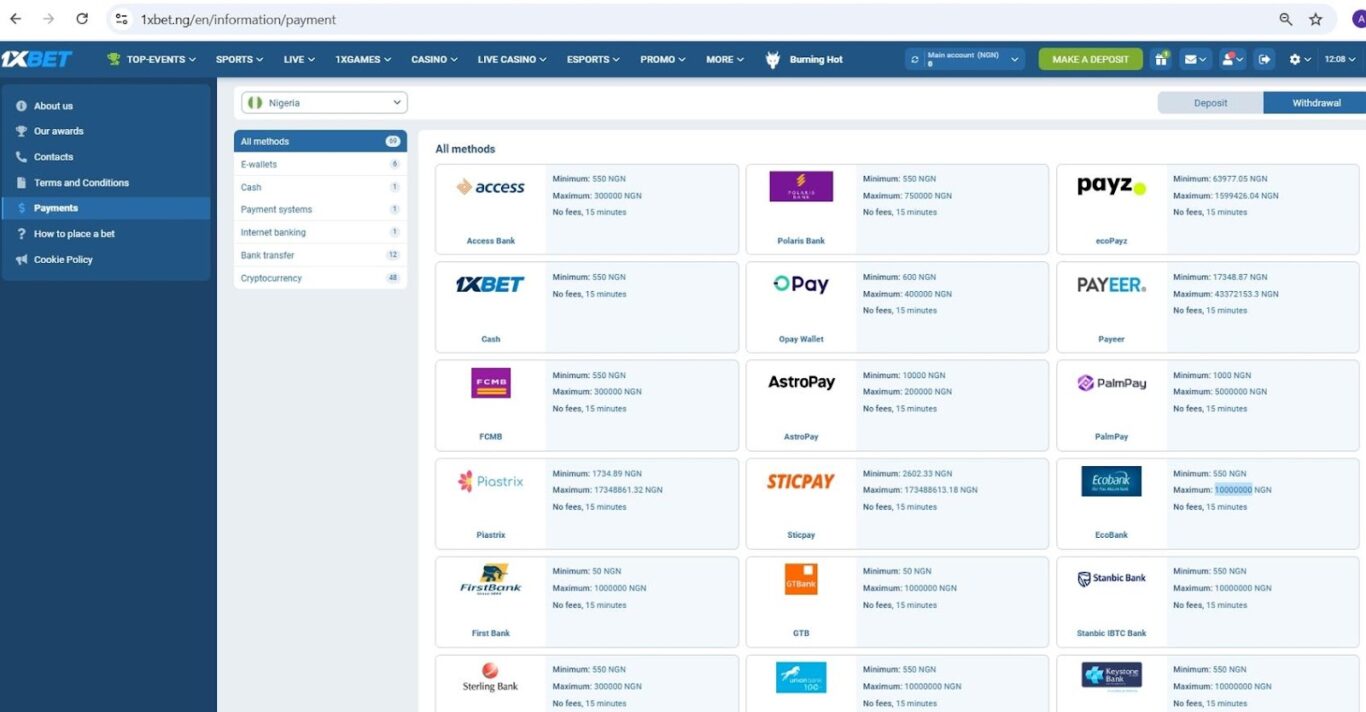Click the Burning Hot promo

click(804, 59)
